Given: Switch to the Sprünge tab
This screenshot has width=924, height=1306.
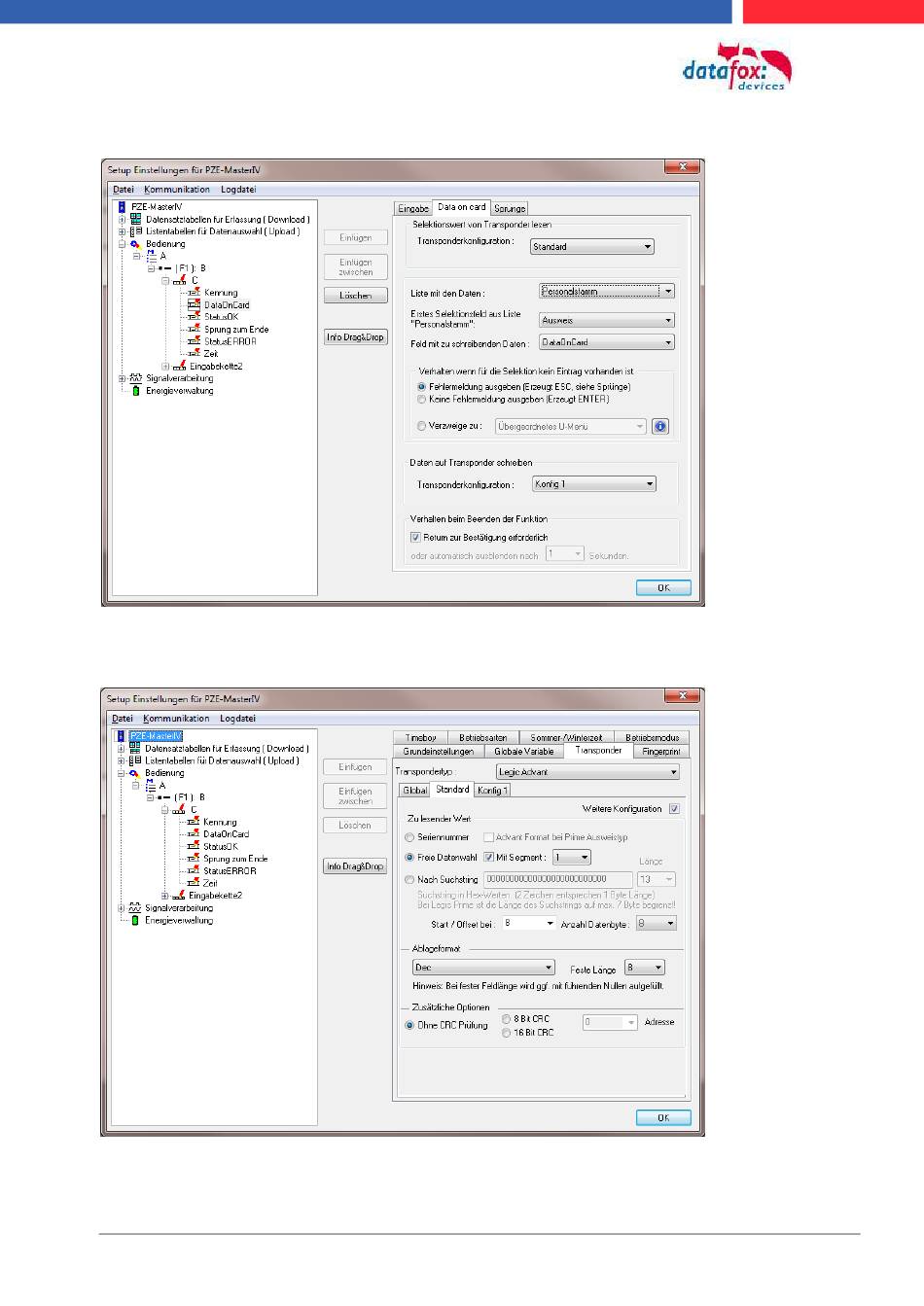Looking at the screenshot, I should click(510, 208).
